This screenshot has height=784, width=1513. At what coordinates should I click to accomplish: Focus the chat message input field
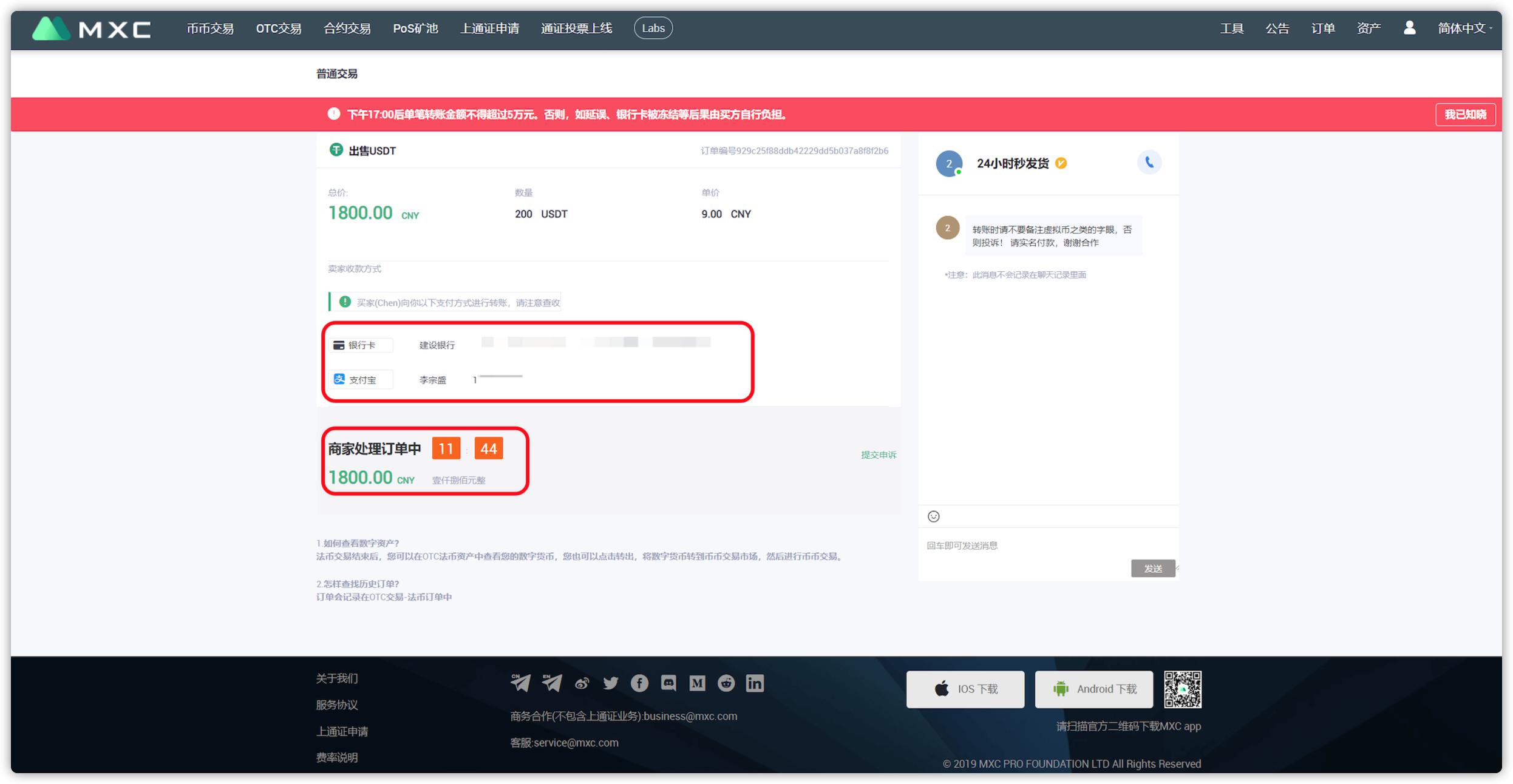(1047, 546)
